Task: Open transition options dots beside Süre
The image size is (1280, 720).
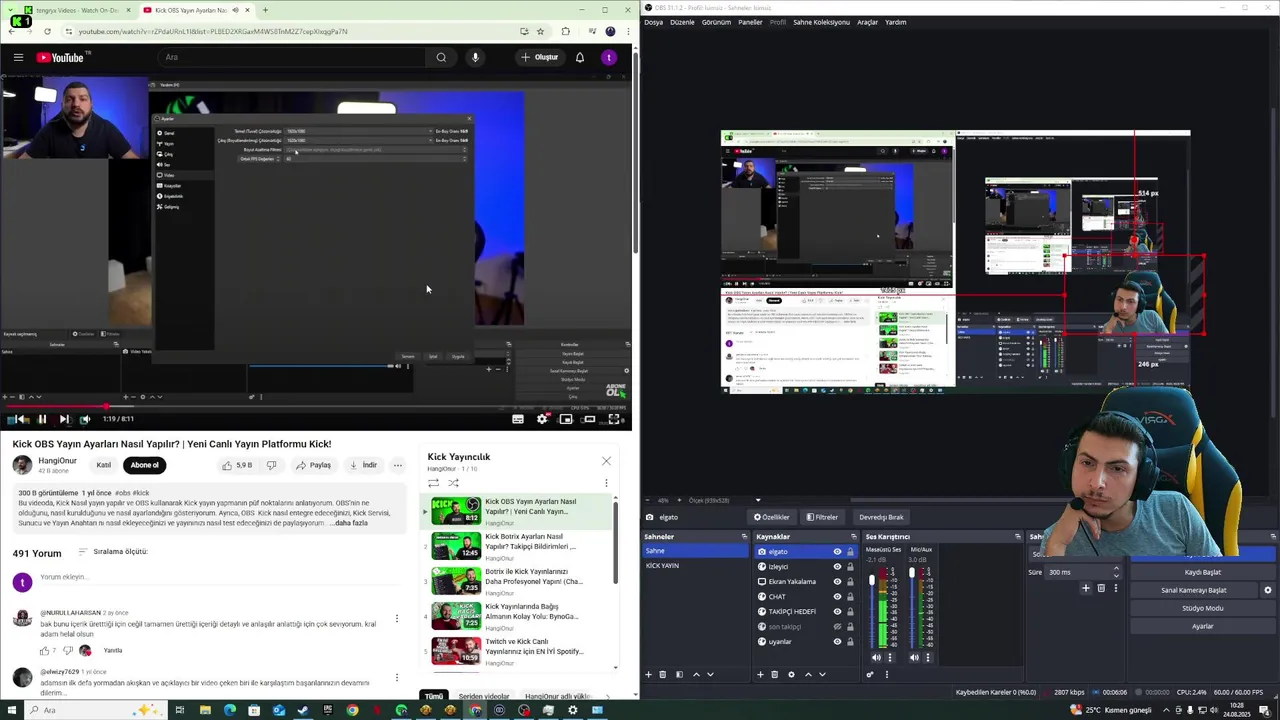Action: click(x=1115, y=588)
